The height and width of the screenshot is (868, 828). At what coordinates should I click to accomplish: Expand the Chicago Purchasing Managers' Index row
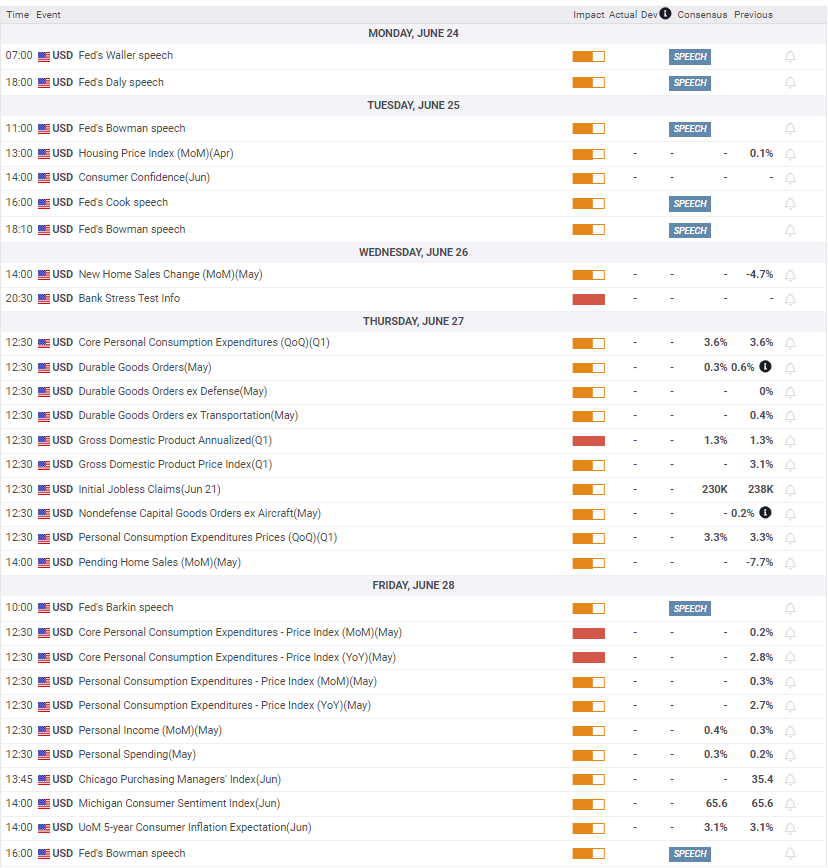(x=180, y=779)
